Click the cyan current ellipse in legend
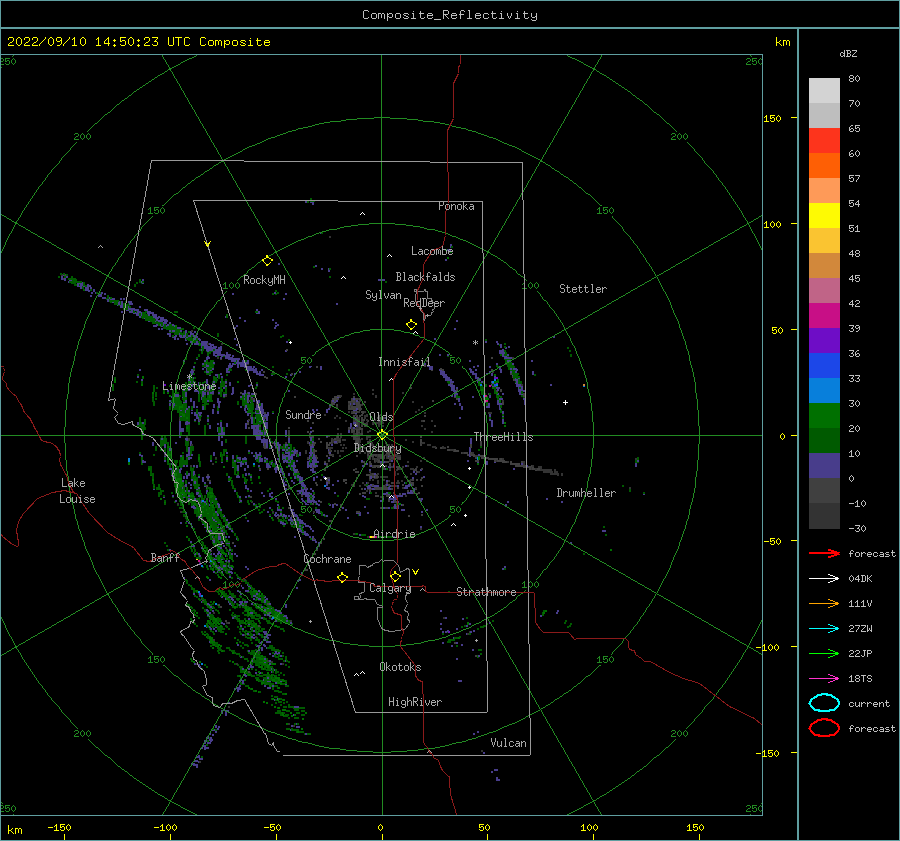This screenshot has width=900, height=841. coord(824,703)
